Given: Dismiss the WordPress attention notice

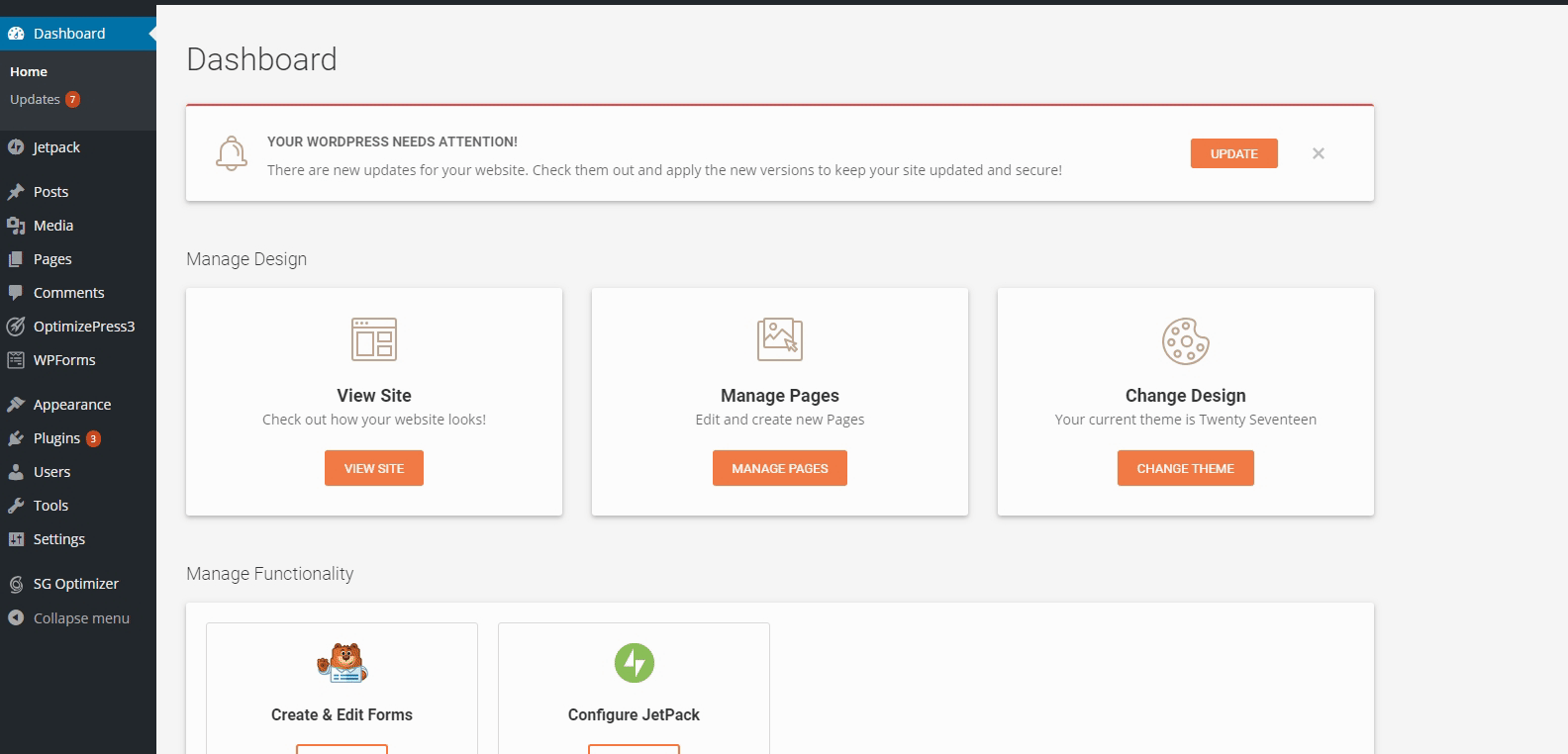Looking at the screenshot, I should 1319,153.
